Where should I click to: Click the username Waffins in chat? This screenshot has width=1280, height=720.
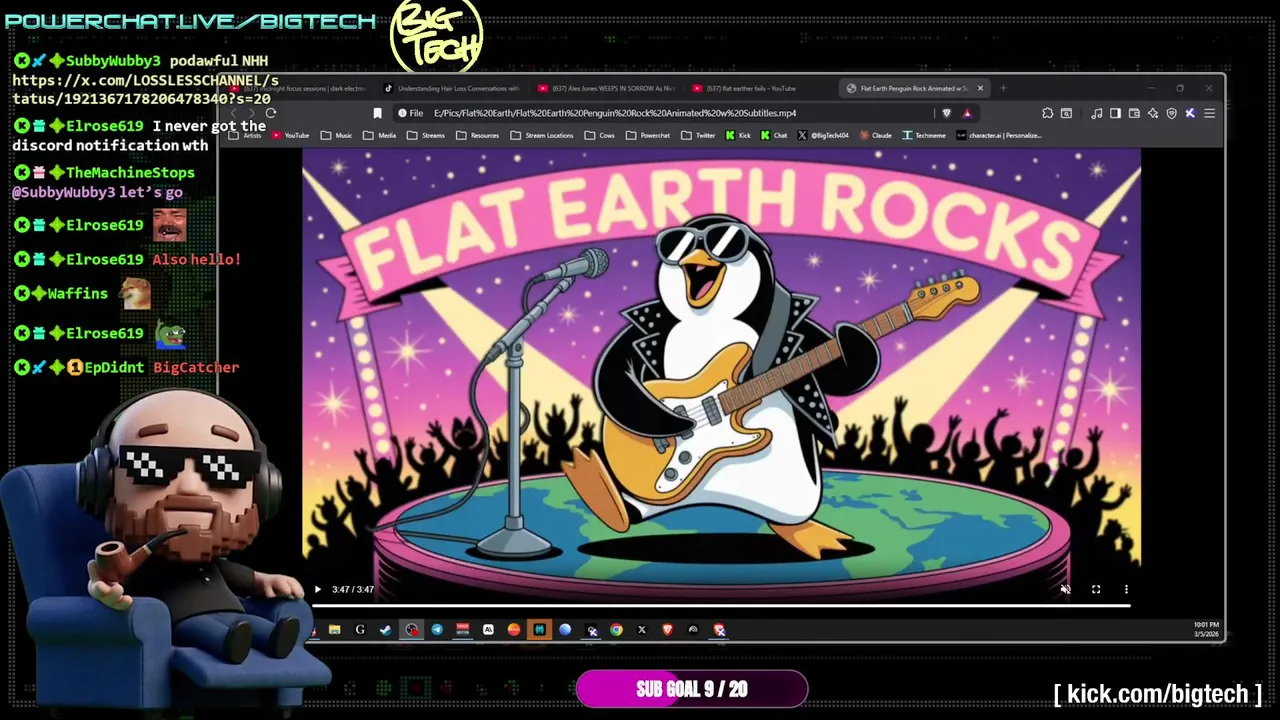pos(78,294)
